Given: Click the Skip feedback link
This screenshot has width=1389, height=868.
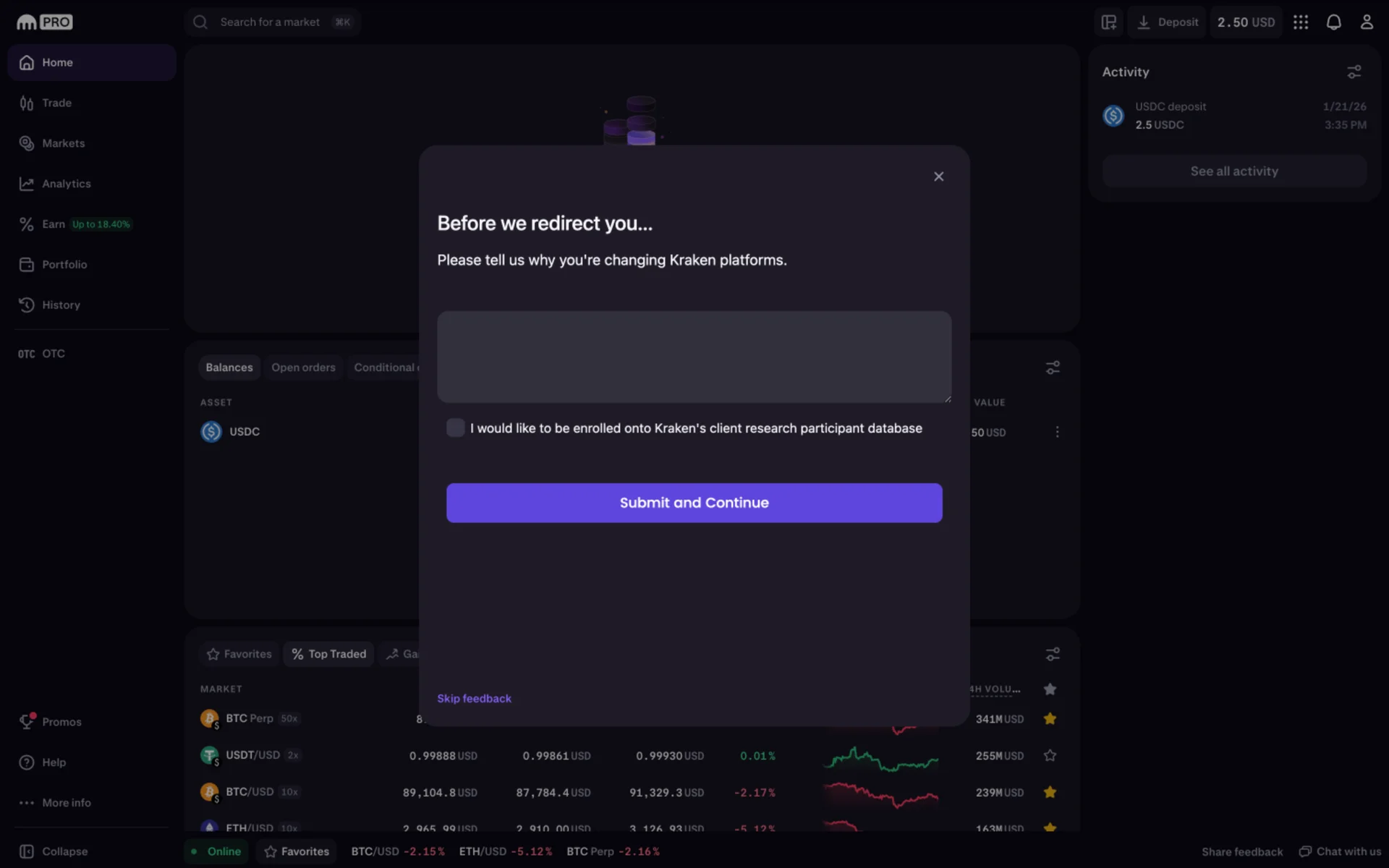Looking at the screenshot, I should pos(474,699).
